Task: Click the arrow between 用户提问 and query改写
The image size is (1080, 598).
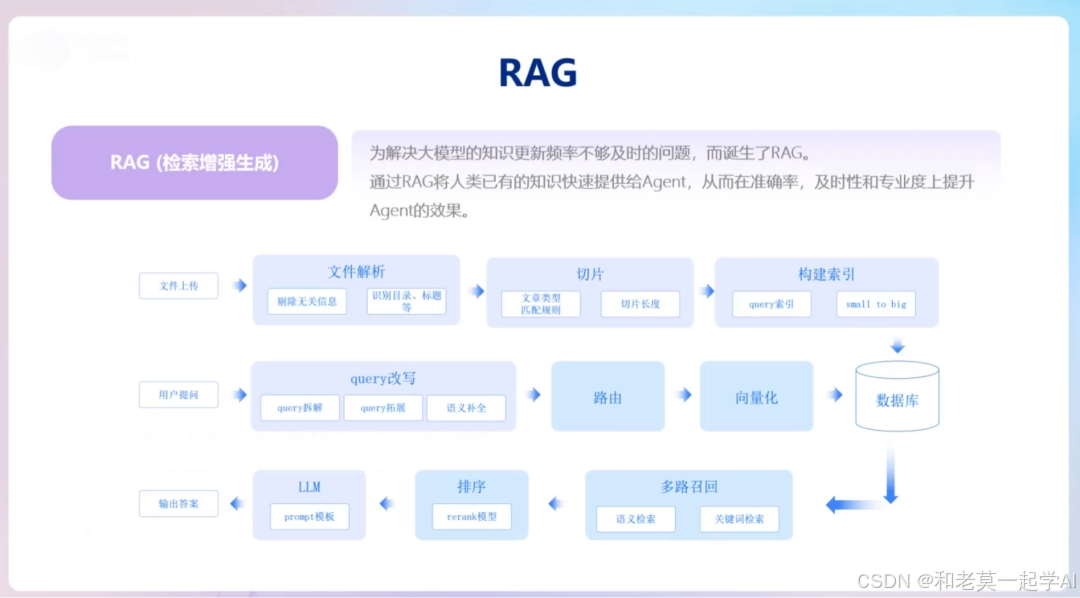Action: coord(238,394)
